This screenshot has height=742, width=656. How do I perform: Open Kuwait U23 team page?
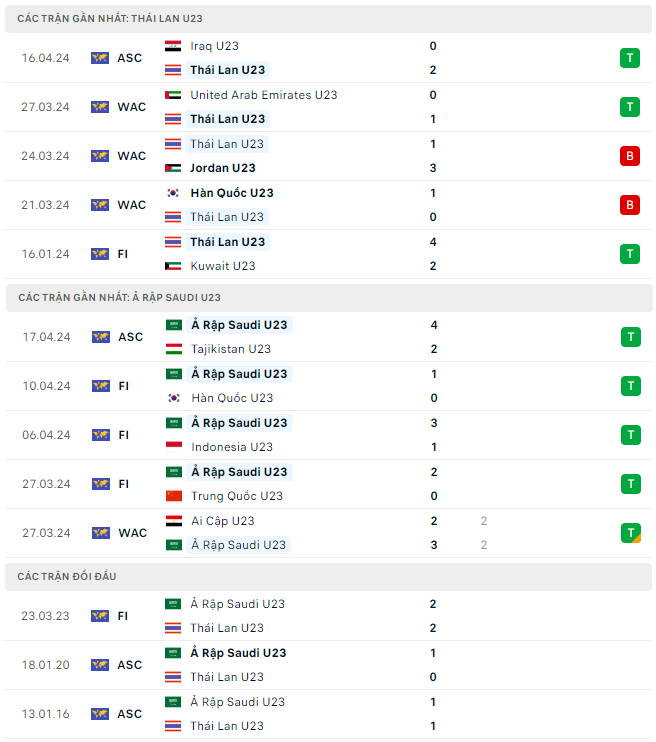click(223, 266)
